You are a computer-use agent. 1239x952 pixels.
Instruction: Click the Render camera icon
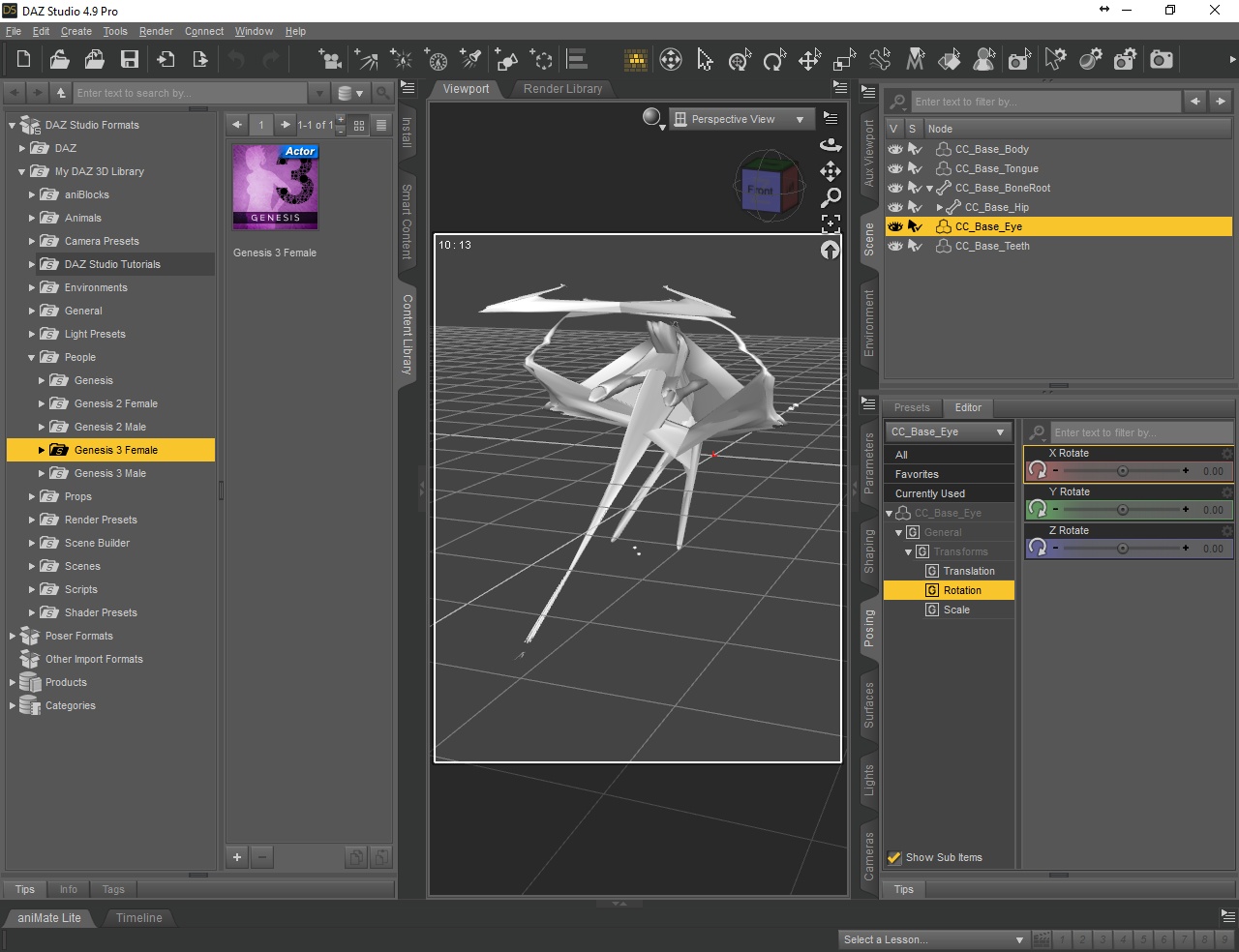[1162, 60]
